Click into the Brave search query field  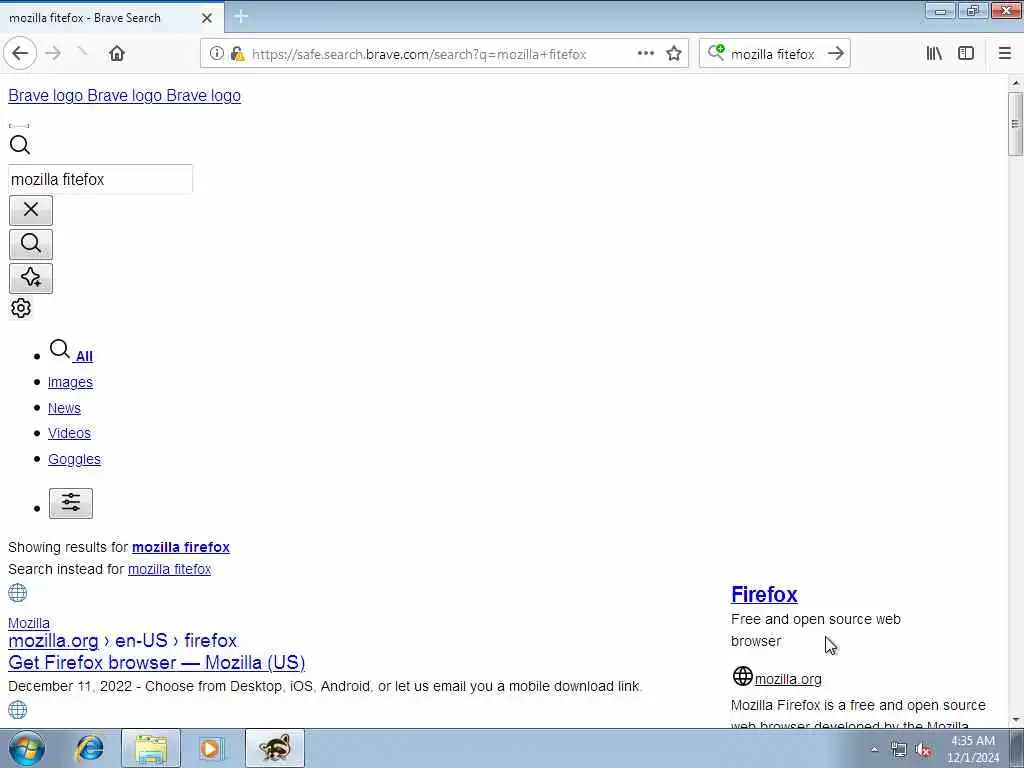pos(101,179)
